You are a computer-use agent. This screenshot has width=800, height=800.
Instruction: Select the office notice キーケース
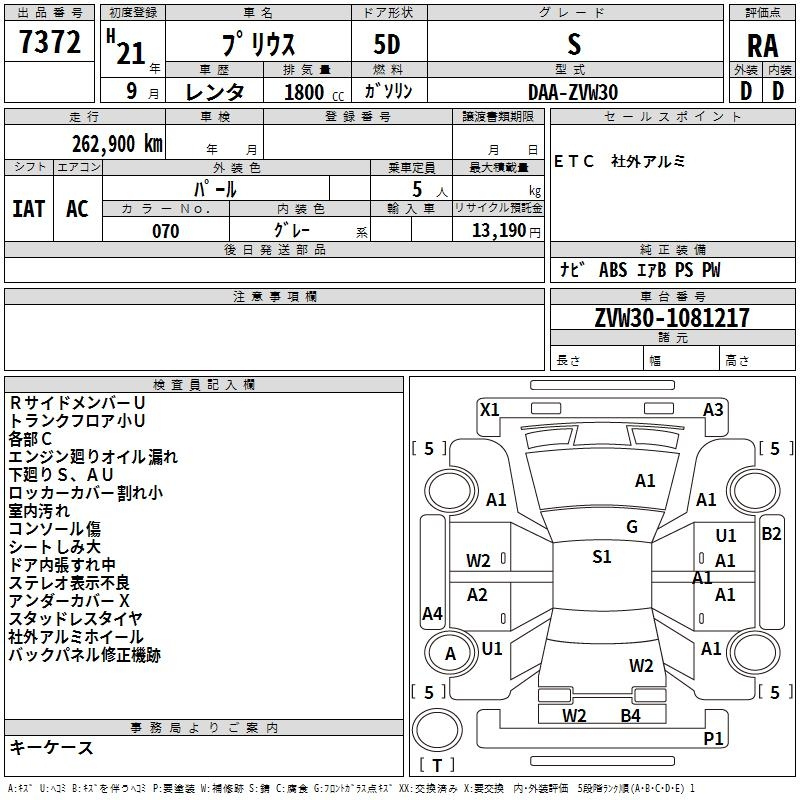(52, 748)
